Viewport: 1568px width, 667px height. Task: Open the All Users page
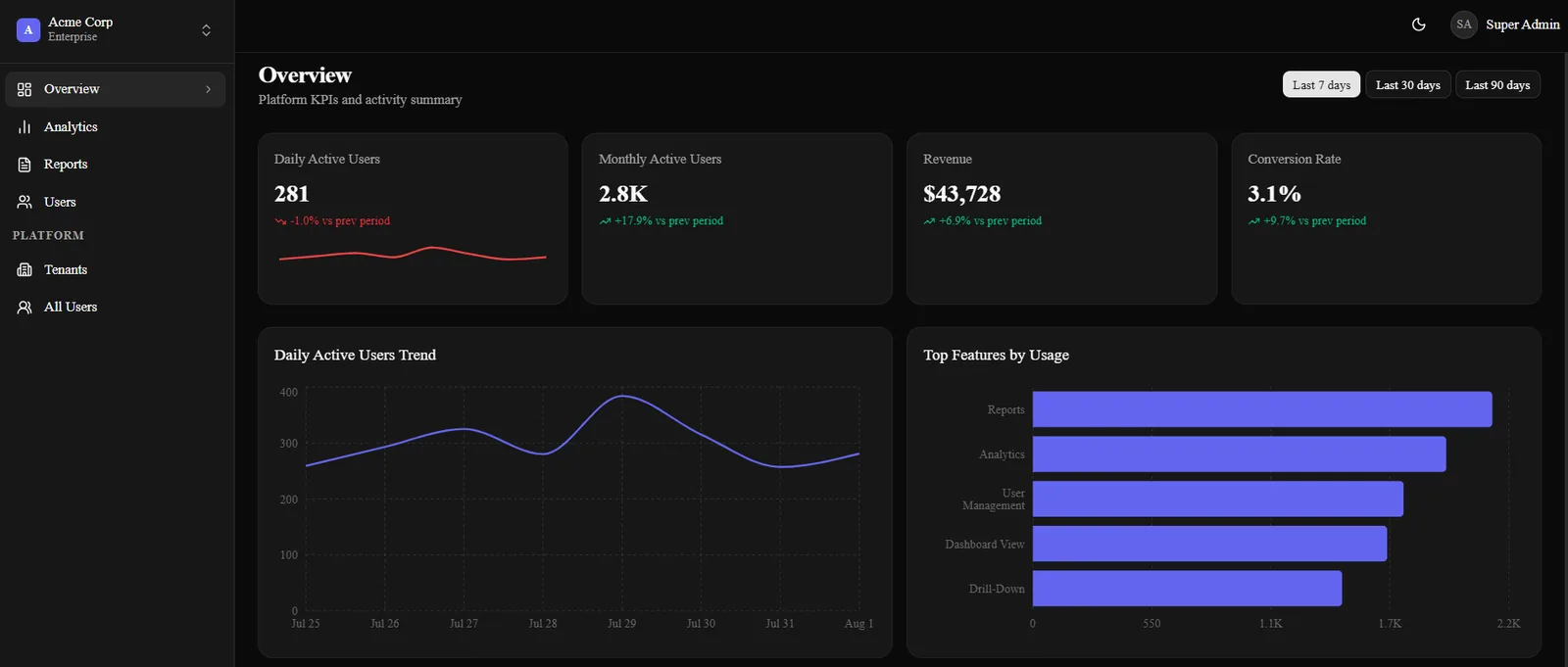coord(116,308)
